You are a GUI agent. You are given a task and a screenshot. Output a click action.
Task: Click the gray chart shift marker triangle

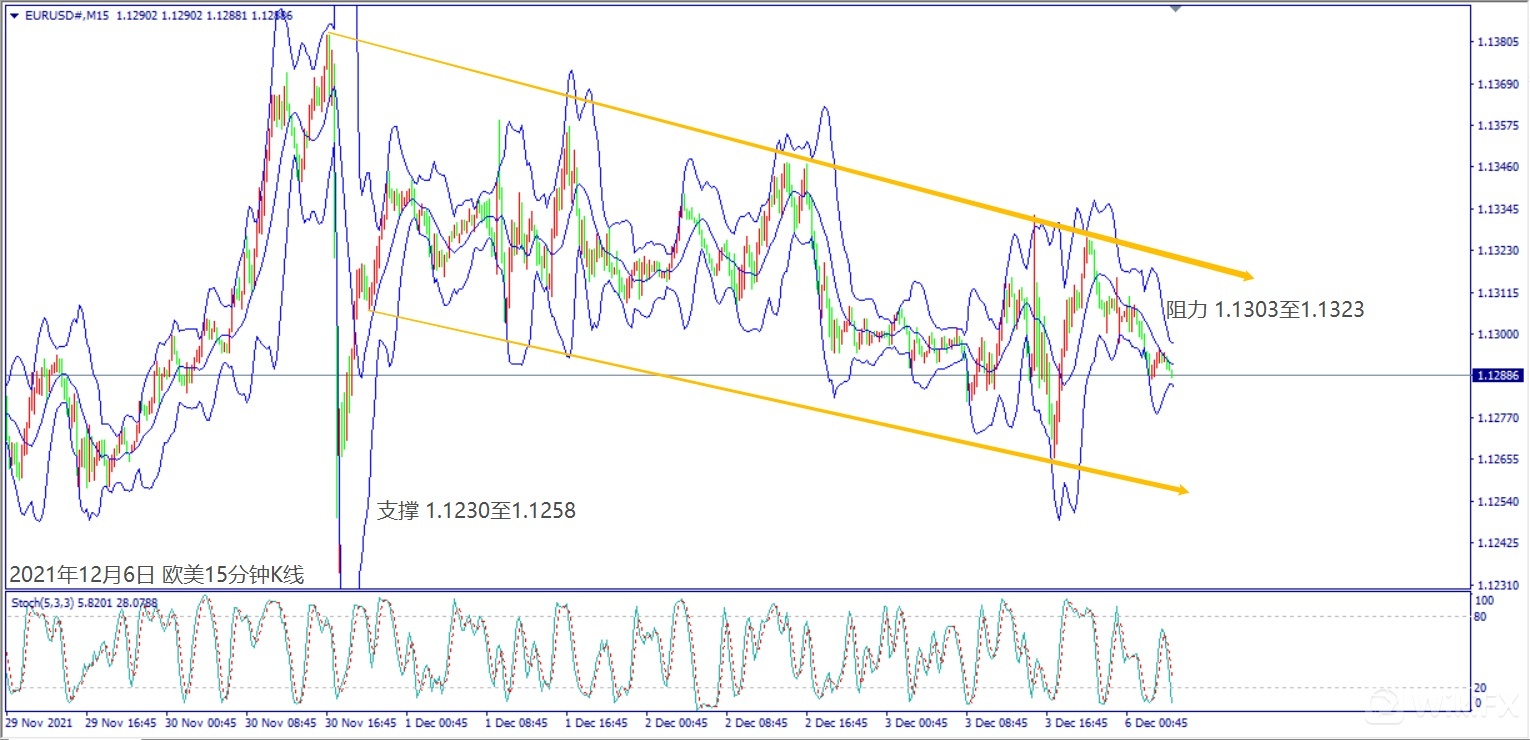pyautogui.click(x=1176, y=8)
